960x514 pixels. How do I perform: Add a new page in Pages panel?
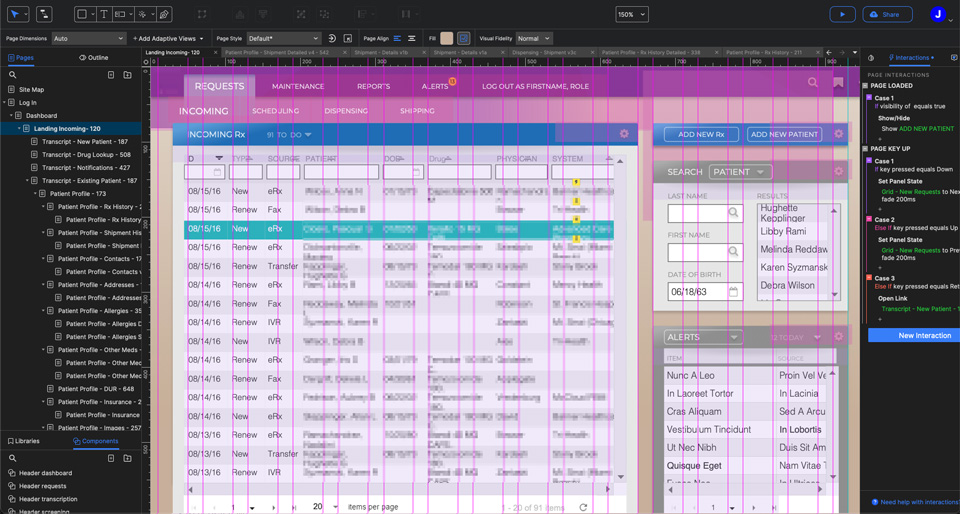111,75
